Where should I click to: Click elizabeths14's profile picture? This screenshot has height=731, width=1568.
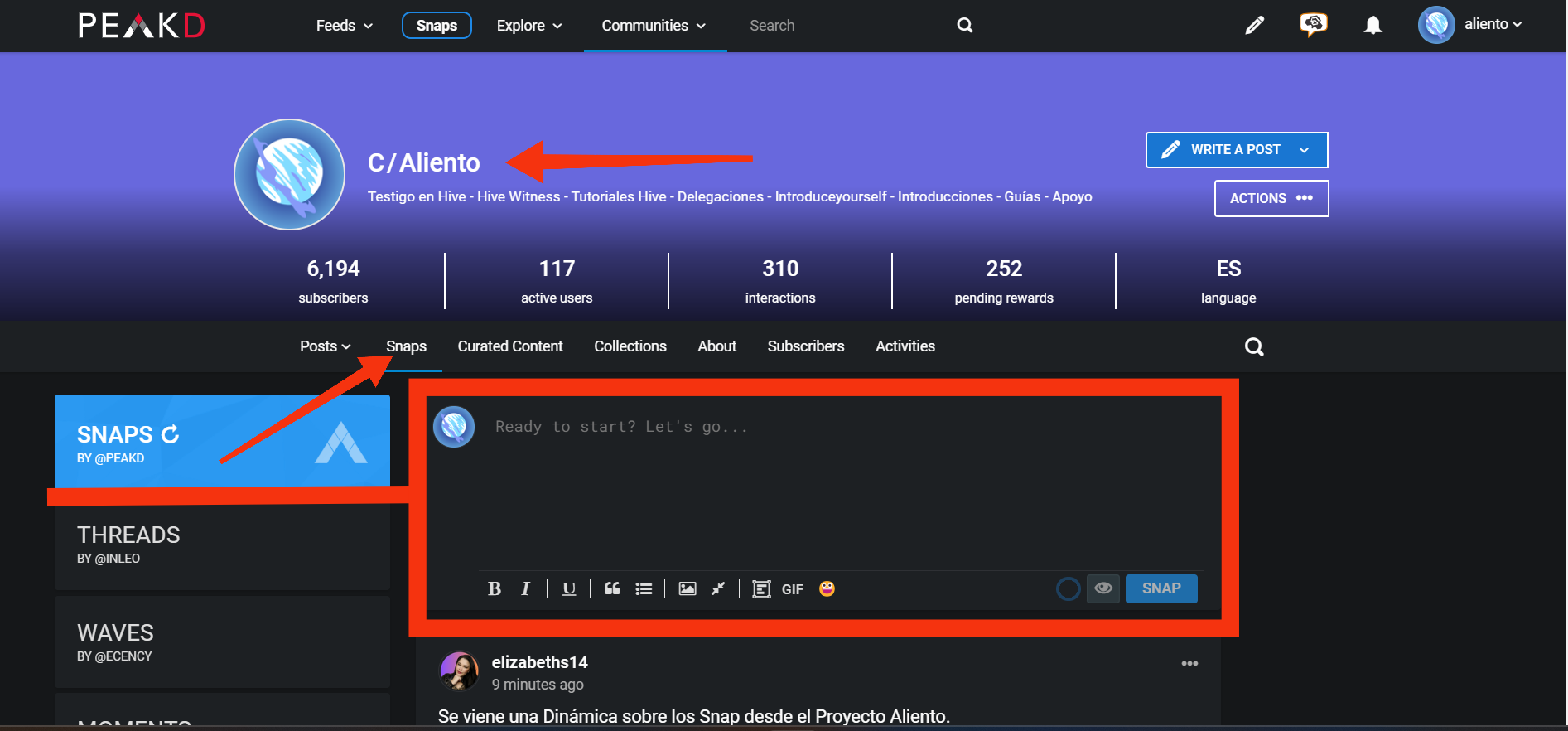(459, 671)
